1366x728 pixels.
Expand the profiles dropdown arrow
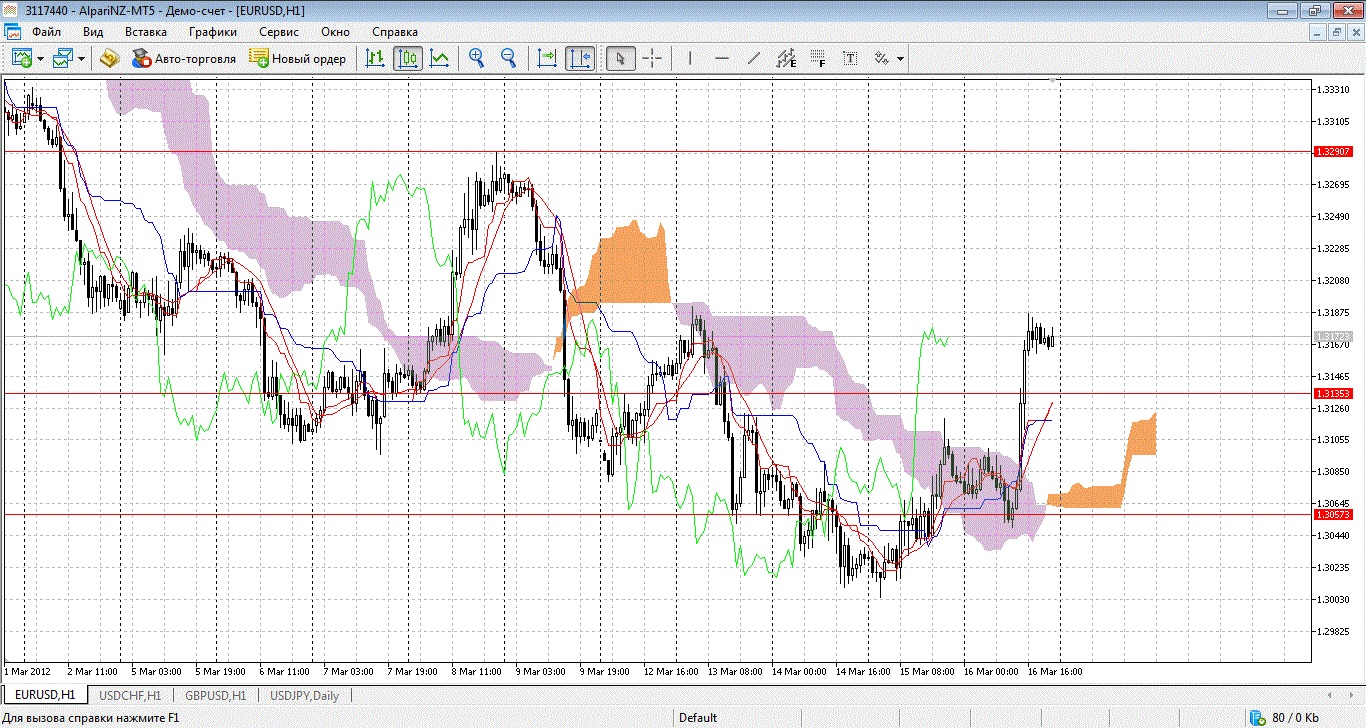pos(81,59)
